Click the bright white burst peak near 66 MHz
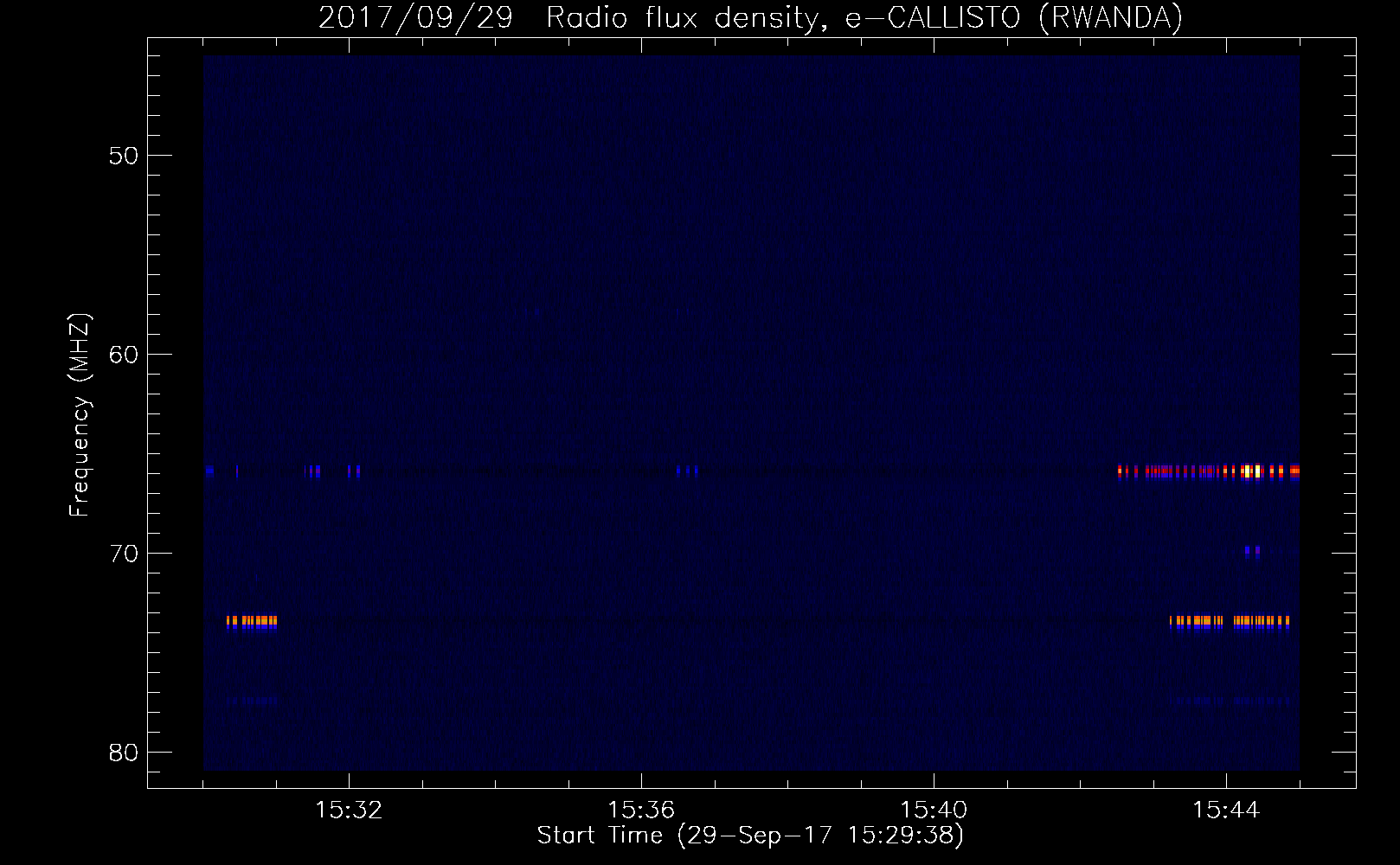 click(1251, 471)
